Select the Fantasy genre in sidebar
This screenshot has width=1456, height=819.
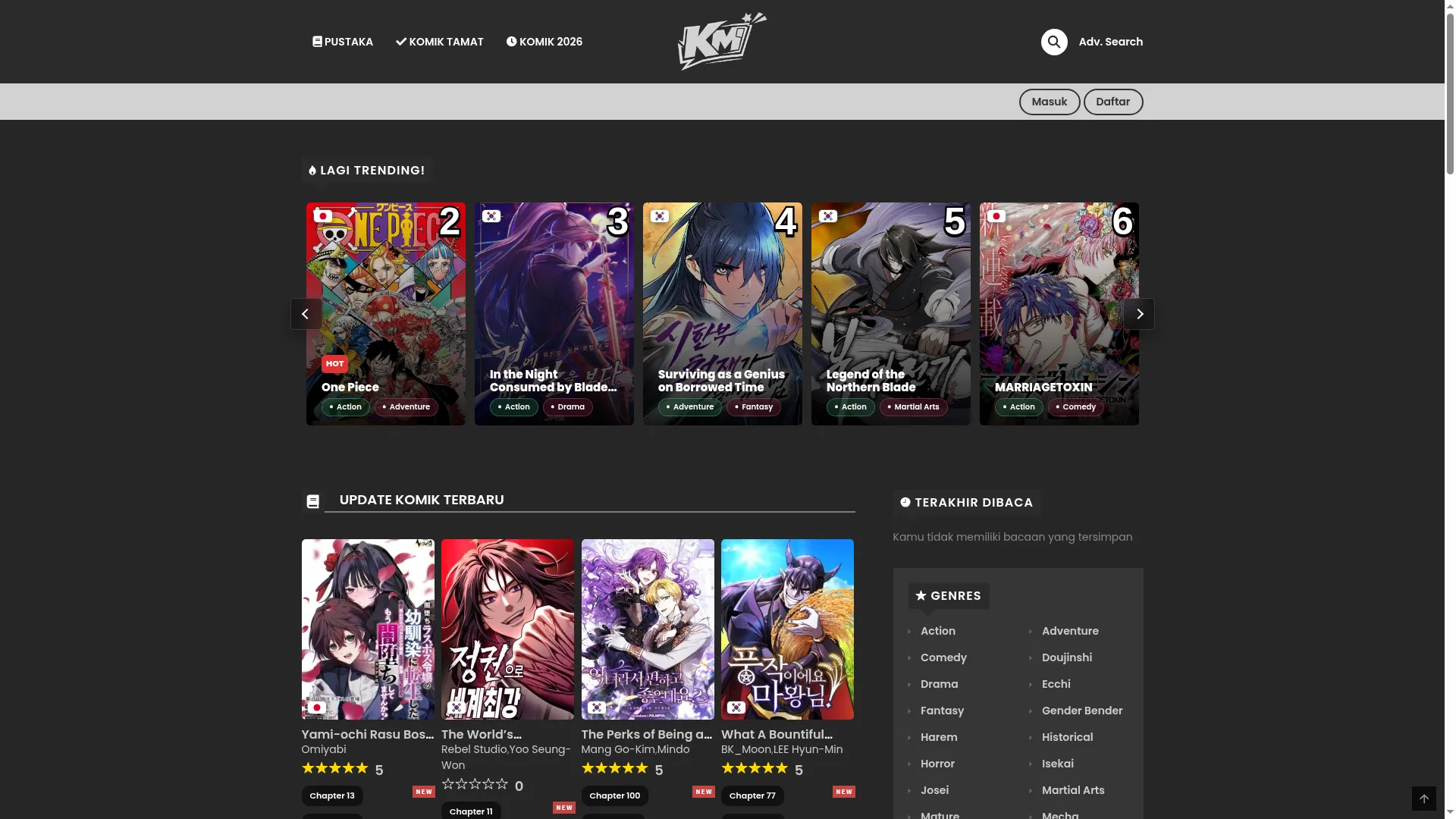(942, 711)
